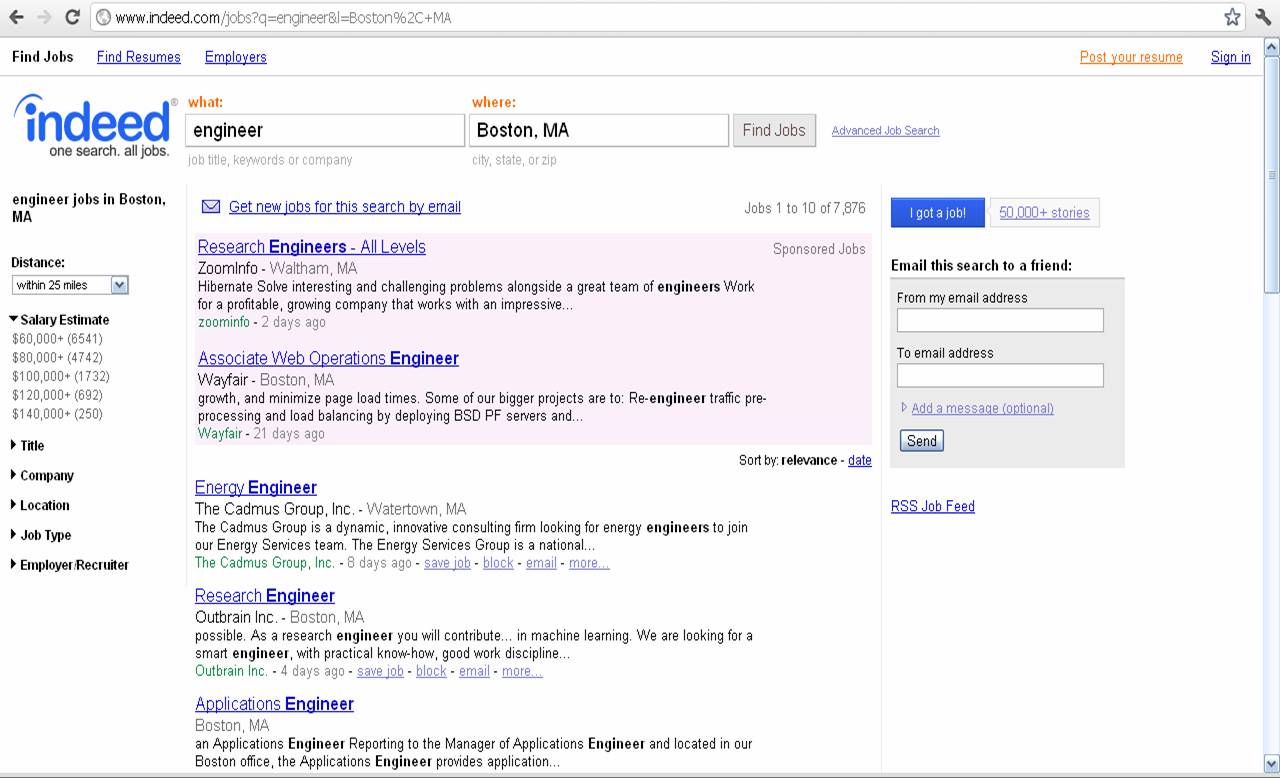This screenshot has height=778, width=1280.
Task: Filter by $120,000+ salary
Action: (x=57, y=396)
